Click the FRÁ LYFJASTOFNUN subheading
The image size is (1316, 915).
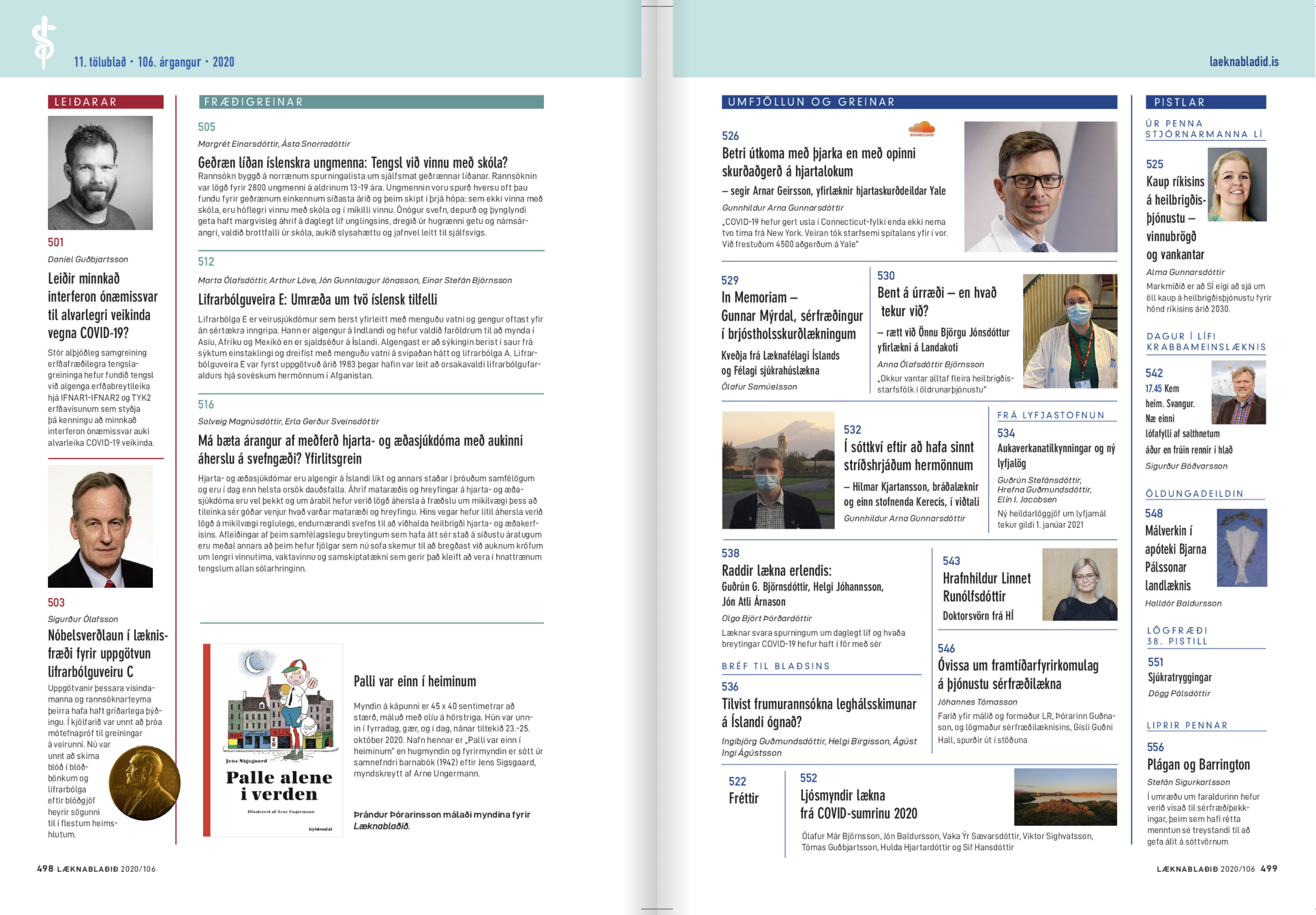point(1051,415)
